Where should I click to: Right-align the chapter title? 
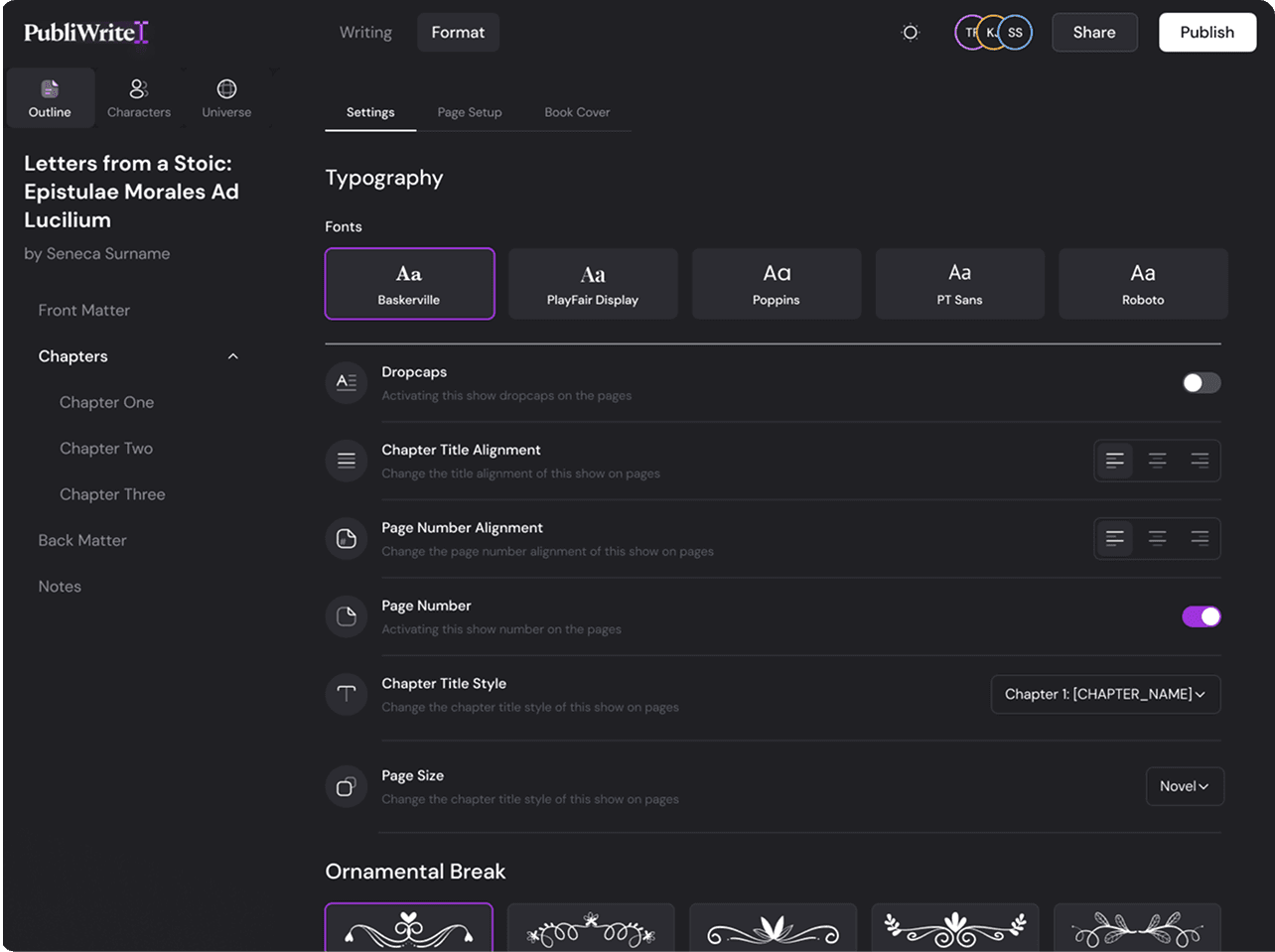coord(1200,461)
